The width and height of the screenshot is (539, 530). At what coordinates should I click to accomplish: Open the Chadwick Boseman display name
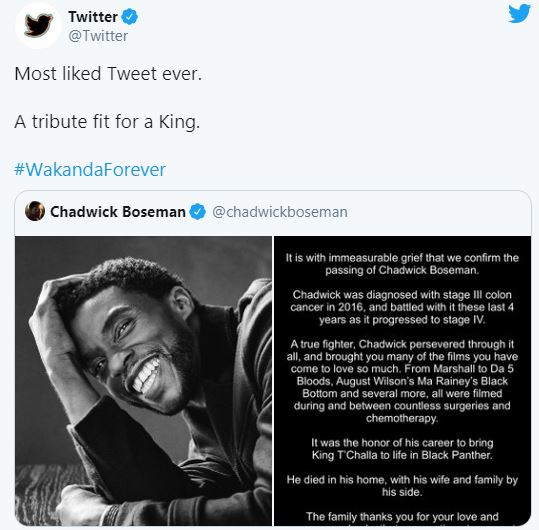pos(118,212)
